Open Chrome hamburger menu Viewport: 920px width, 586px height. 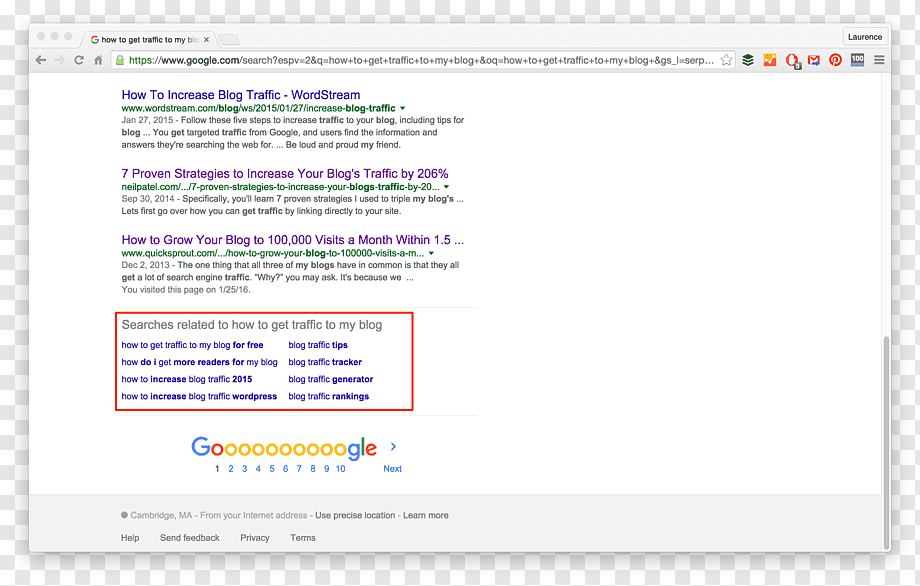tap(879, 60)
